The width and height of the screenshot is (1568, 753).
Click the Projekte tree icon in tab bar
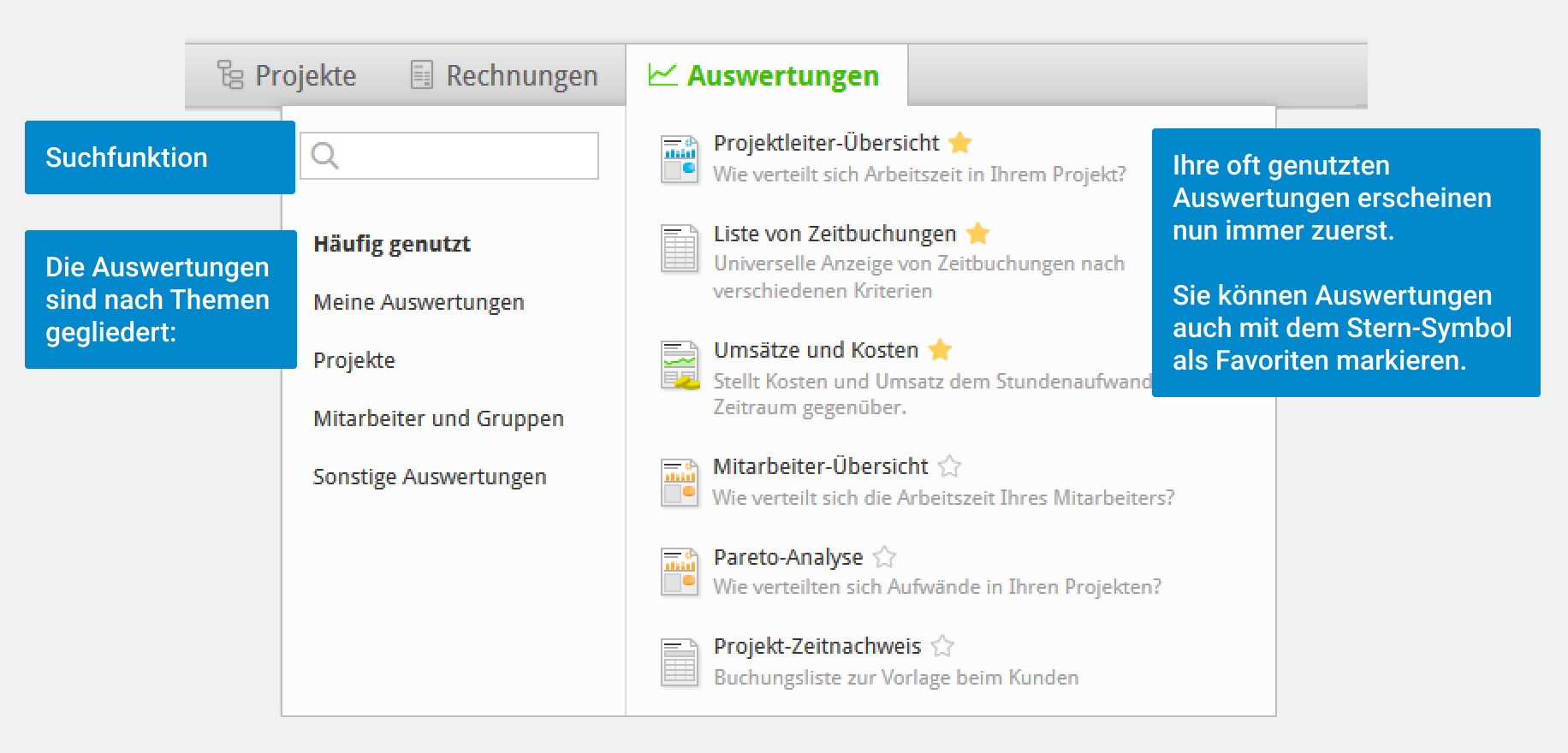(x=230, y=74)
